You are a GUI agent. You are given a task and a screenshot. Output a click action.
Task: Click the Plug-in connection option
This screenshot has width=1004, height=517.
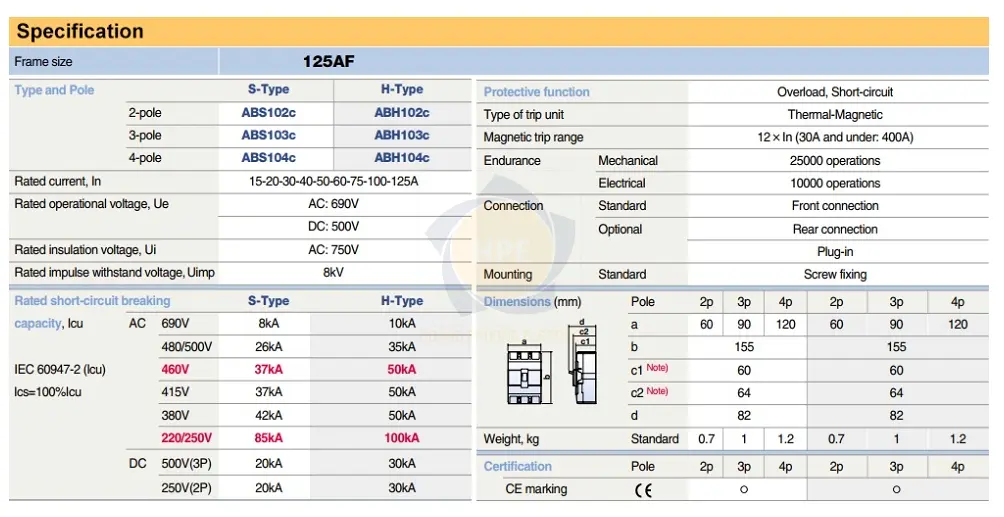pos(835,252)
